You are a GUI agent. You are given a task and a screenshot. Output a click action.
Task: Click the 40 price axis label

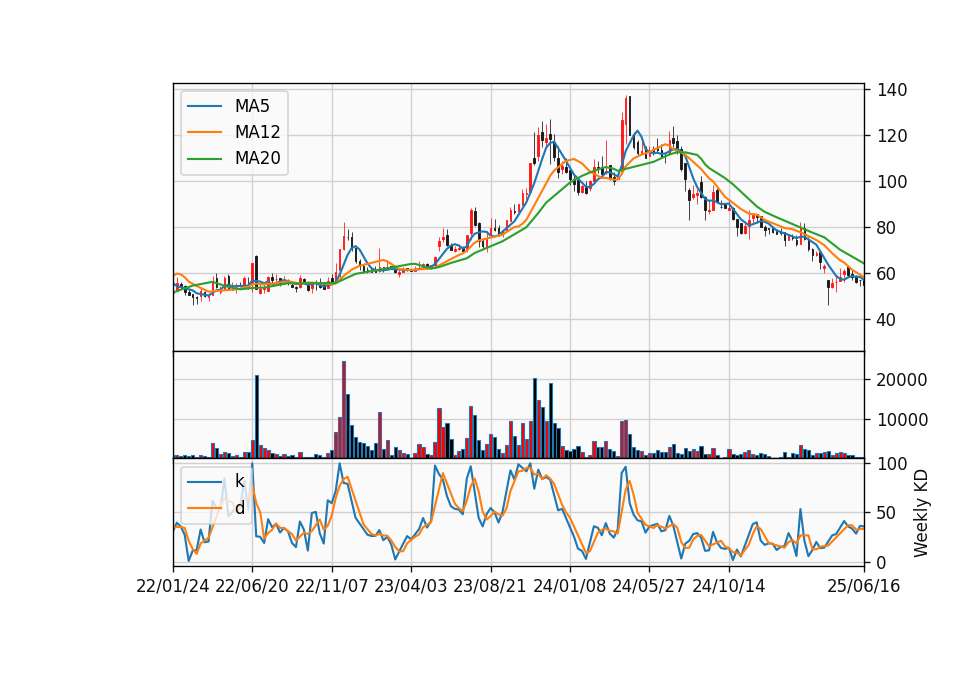(x=887, y=320)
